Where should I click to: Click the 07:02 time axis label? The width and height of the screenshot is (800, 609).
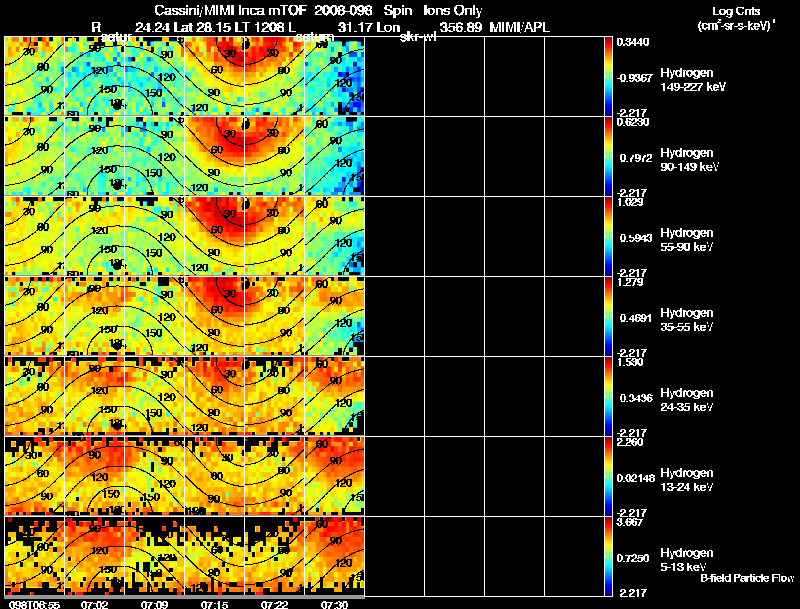[x=94, y=604]
